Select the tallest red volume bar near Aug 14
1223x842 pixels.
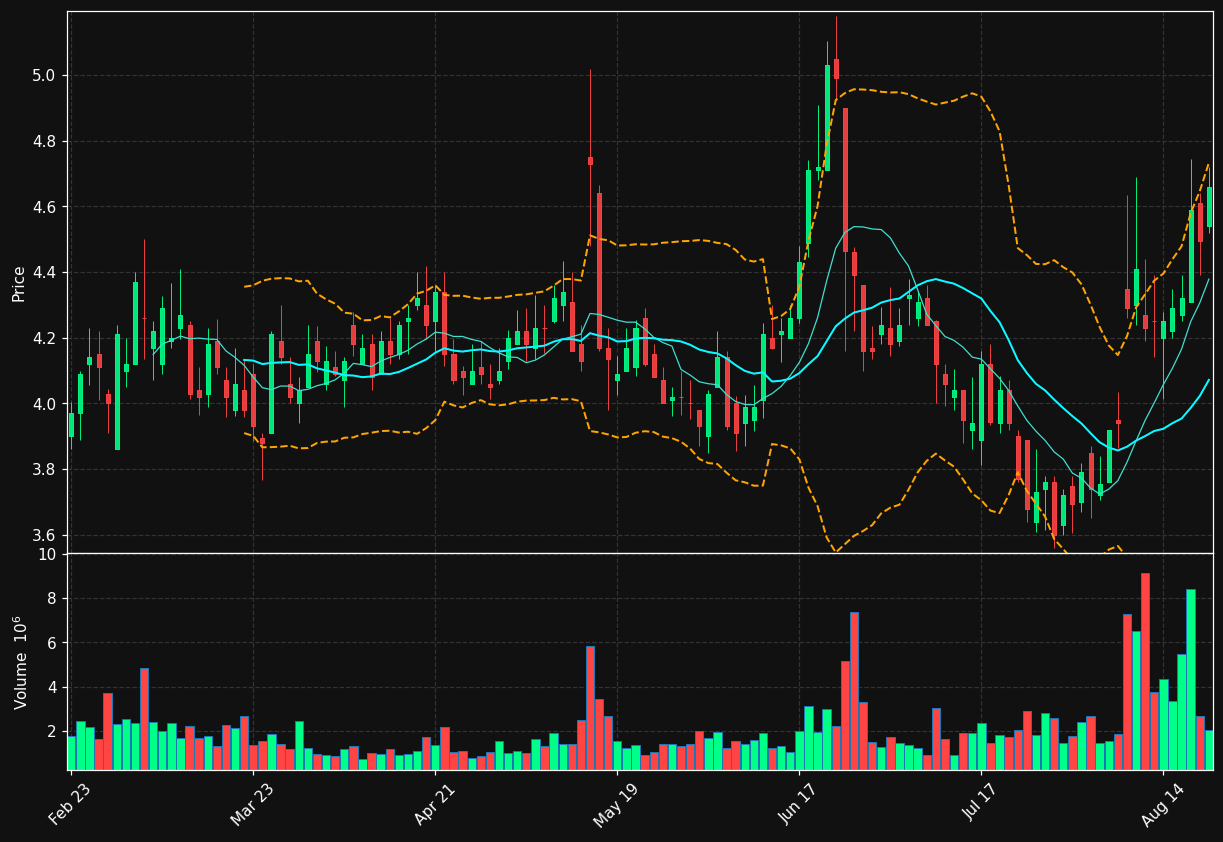click(1145, 671)
